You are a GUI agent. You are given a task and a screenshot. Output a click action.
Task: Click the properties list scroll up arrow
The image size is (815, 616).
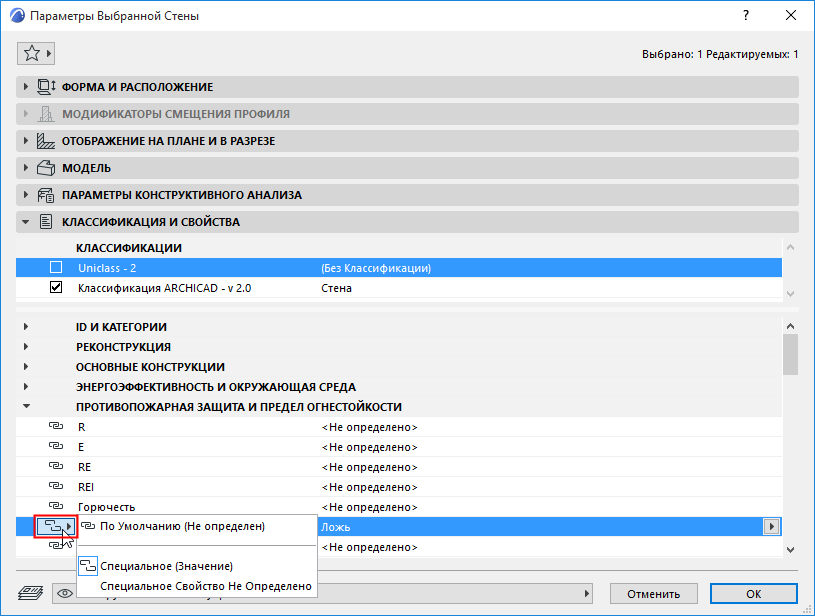(791, 326)
